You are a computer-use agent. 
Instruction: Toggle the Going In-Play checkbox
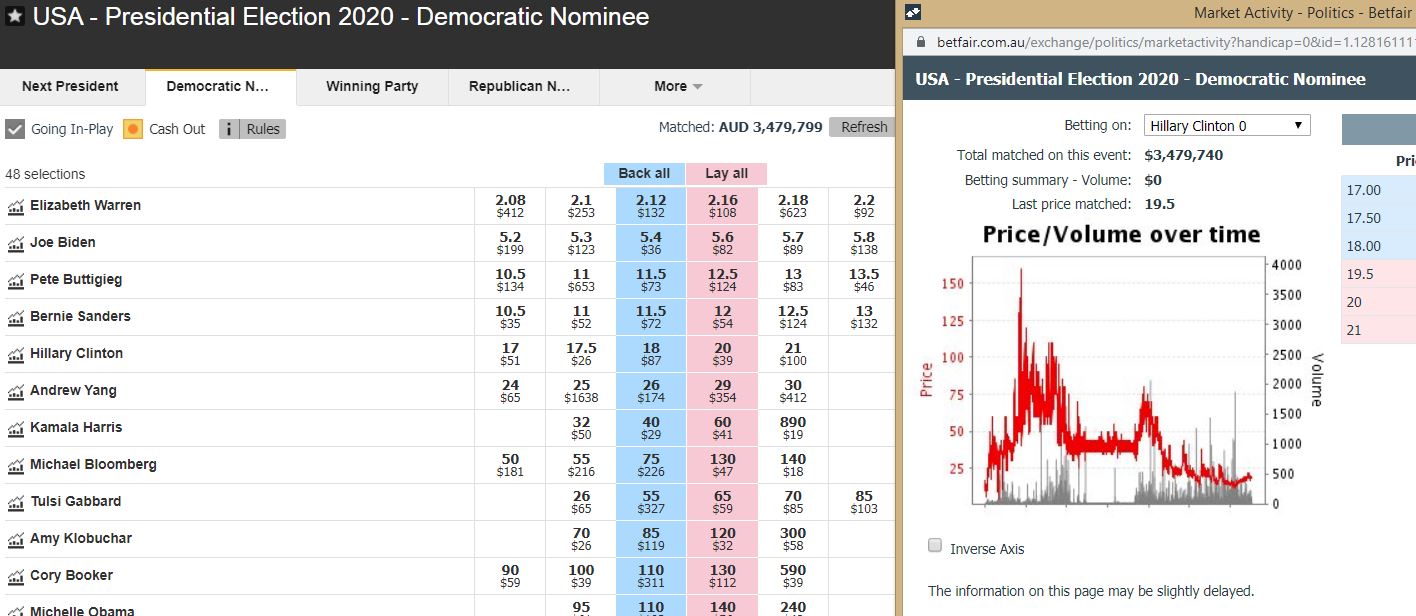click(15, 129)
